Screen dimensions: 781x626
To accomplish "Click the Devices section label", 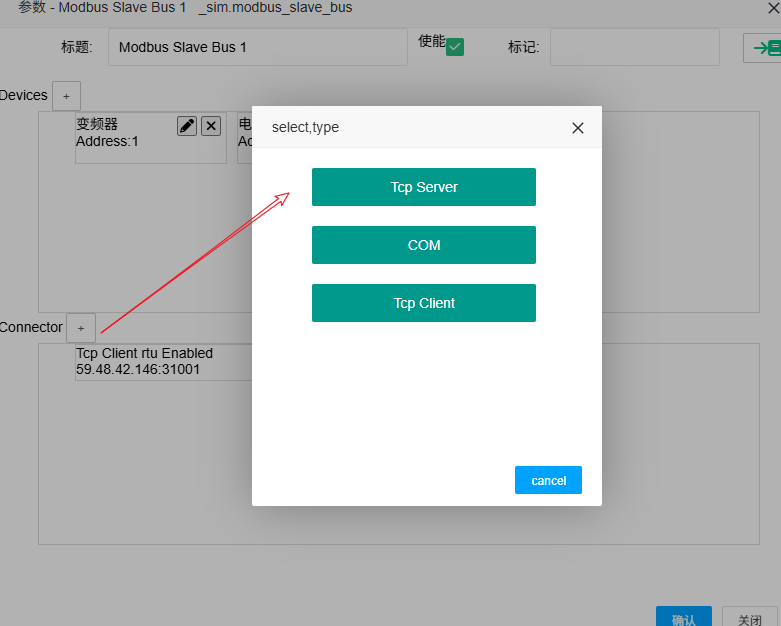I will [23, 95].
